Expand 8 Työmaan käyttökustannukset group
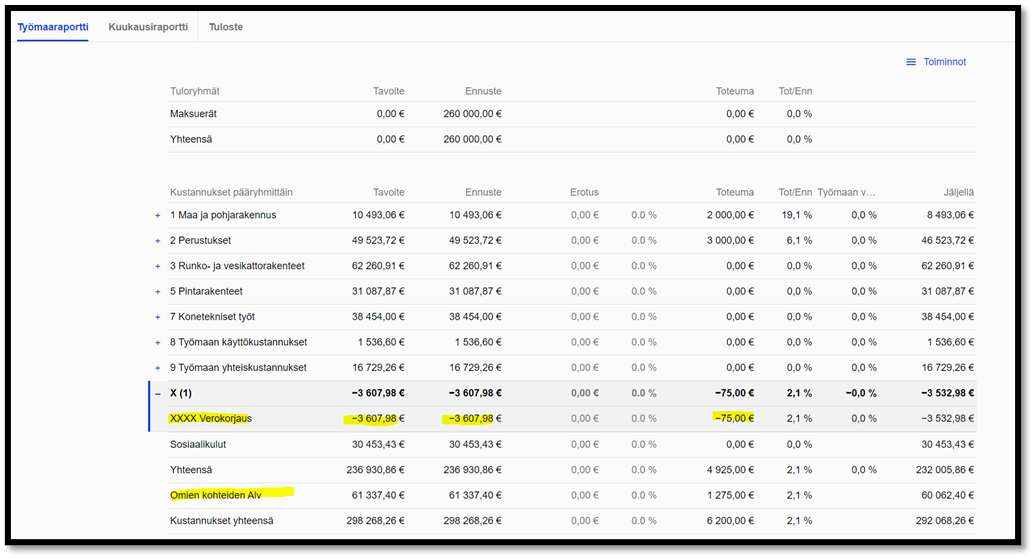 [158, 342]
